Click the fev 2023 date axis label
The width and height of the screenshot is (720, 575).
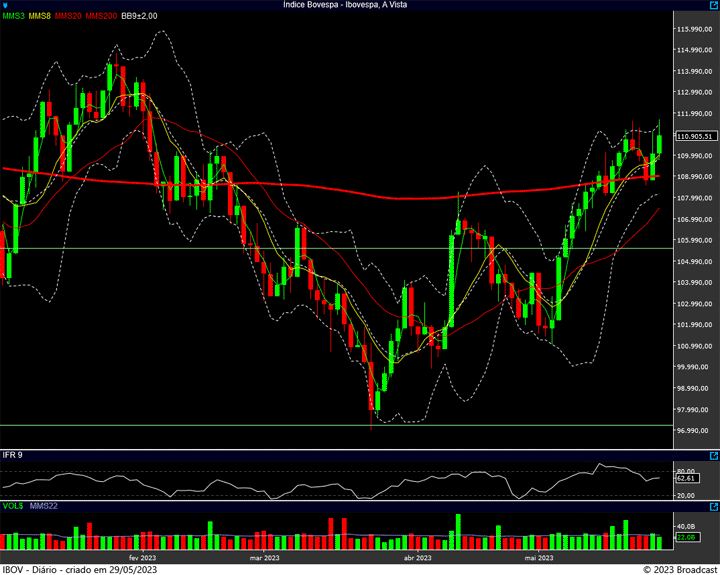click(x=143, y=557)
